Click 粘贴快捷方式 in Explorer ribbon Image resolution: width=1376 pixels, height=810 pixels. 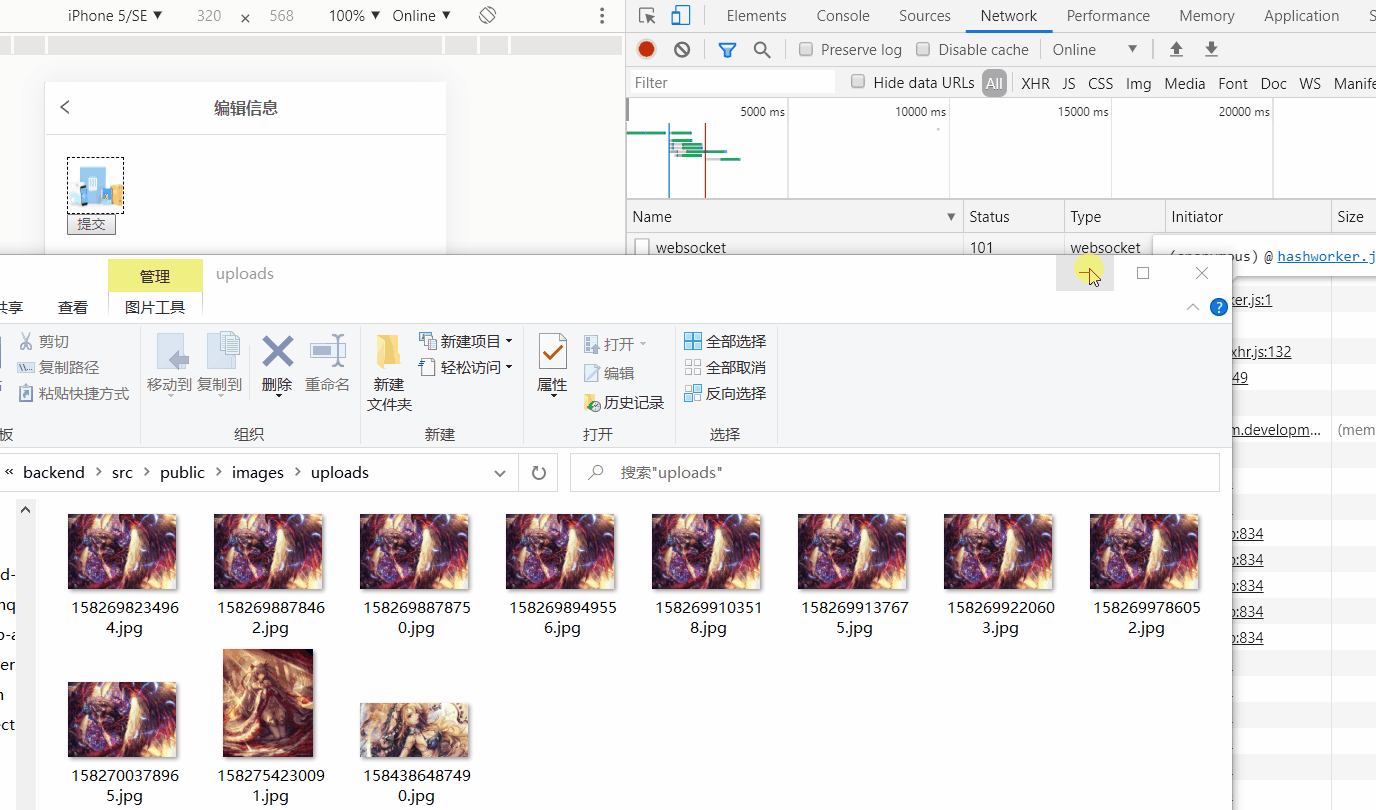pyautogui.click(x=75, y=394)
